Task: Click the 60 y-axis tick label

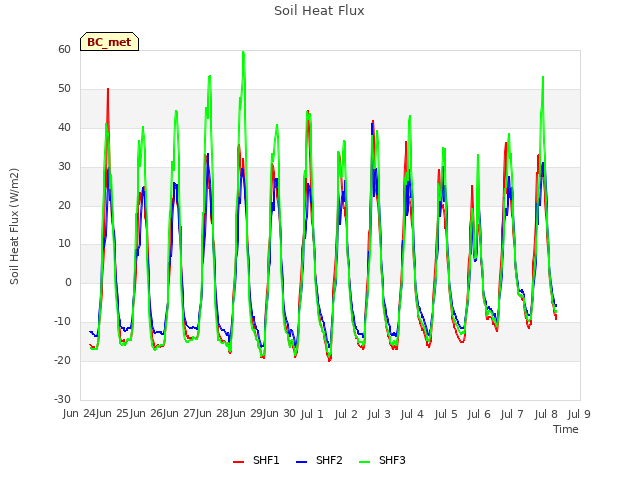Action: click(x=64, y=49)
